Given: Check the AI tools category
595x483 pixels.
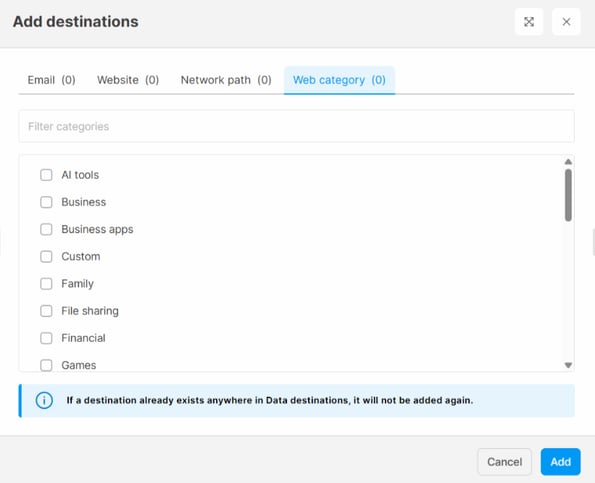Looking at the screenshot, I should pyautogui.click(x=46, y=175).
